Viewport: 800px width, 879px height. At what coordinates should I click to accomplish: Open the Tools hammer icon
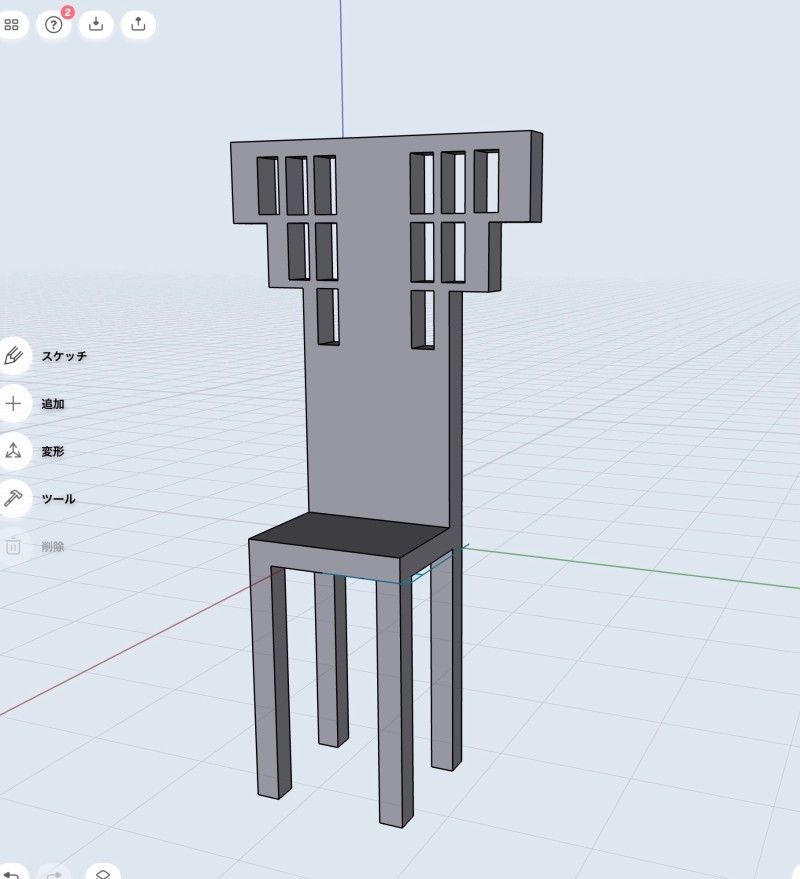[x=13, y=498]
